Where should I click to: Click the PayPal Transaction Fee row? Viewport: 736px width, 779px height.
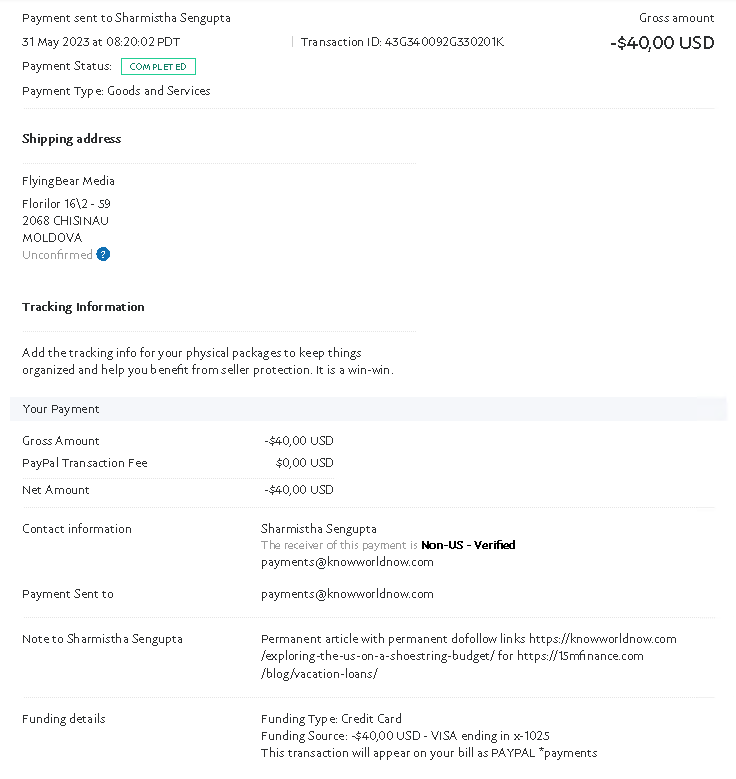coord(178,463)
